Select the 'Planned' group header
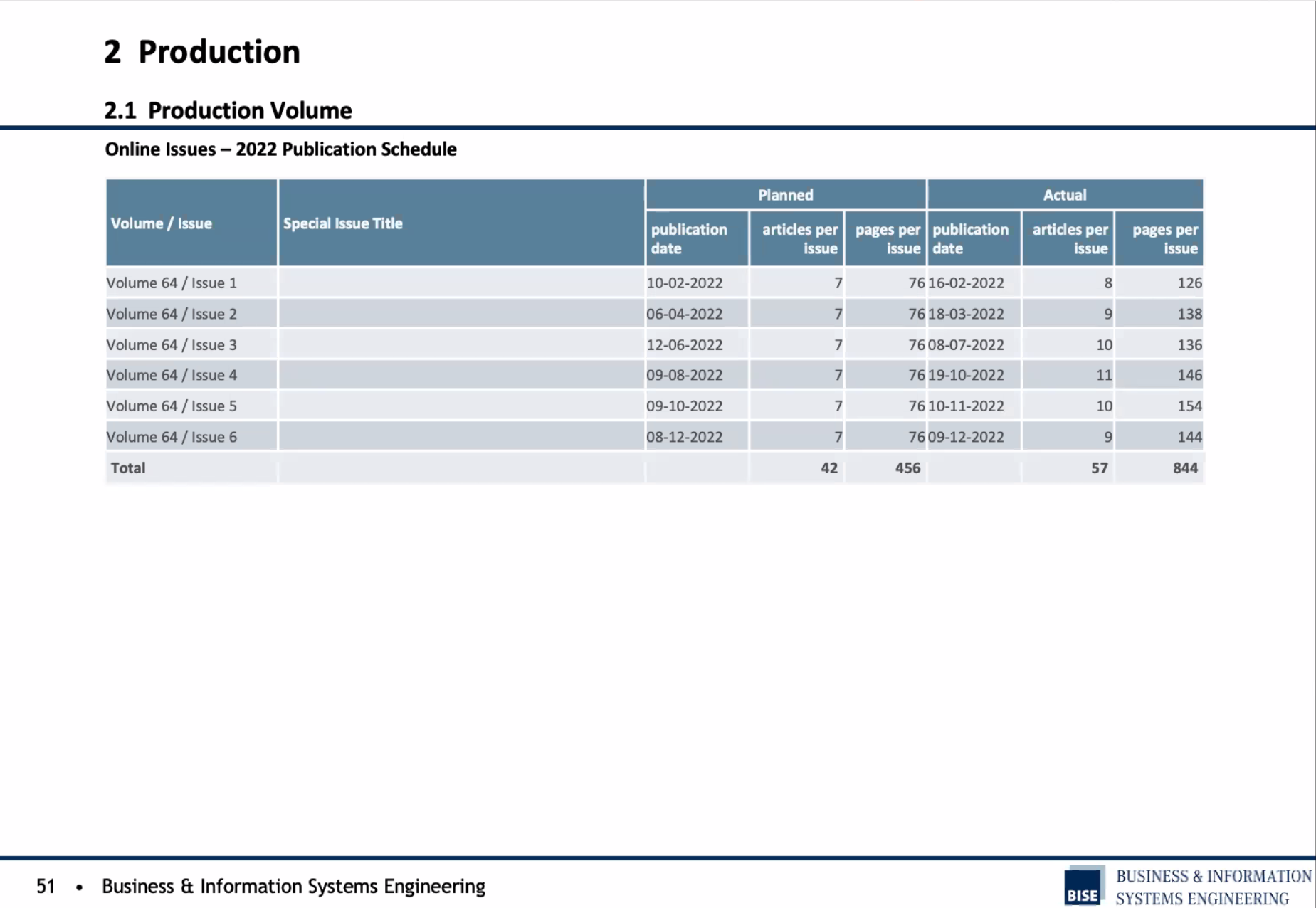This screenshot has height=908, width=1316. tap(786, 195)
